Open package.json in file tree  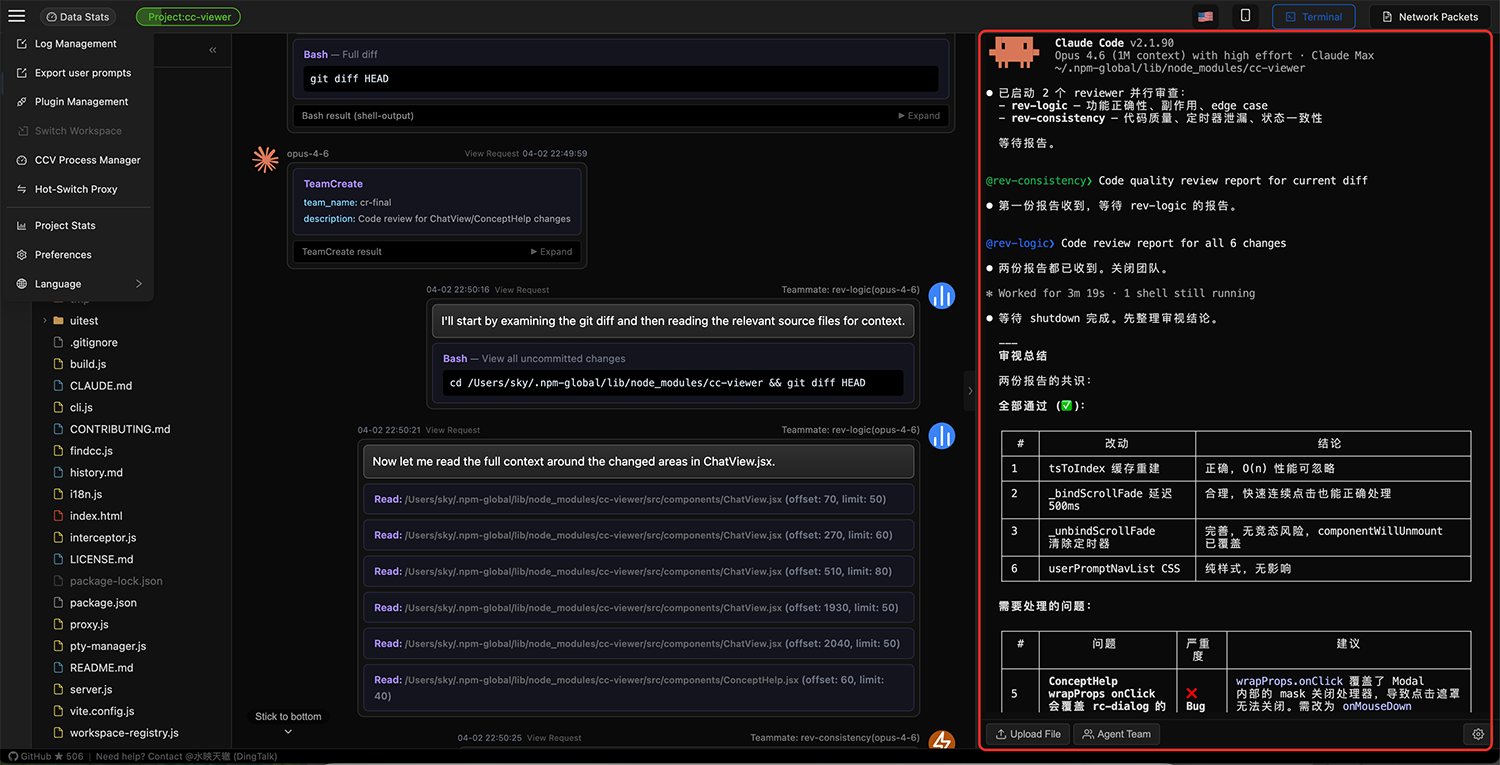(x=103, y=603)
